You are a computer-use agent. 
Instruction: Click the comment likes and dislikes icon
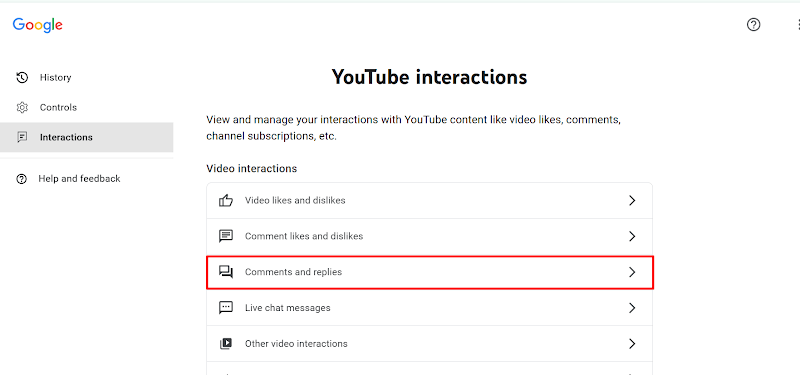click(226, 236)
